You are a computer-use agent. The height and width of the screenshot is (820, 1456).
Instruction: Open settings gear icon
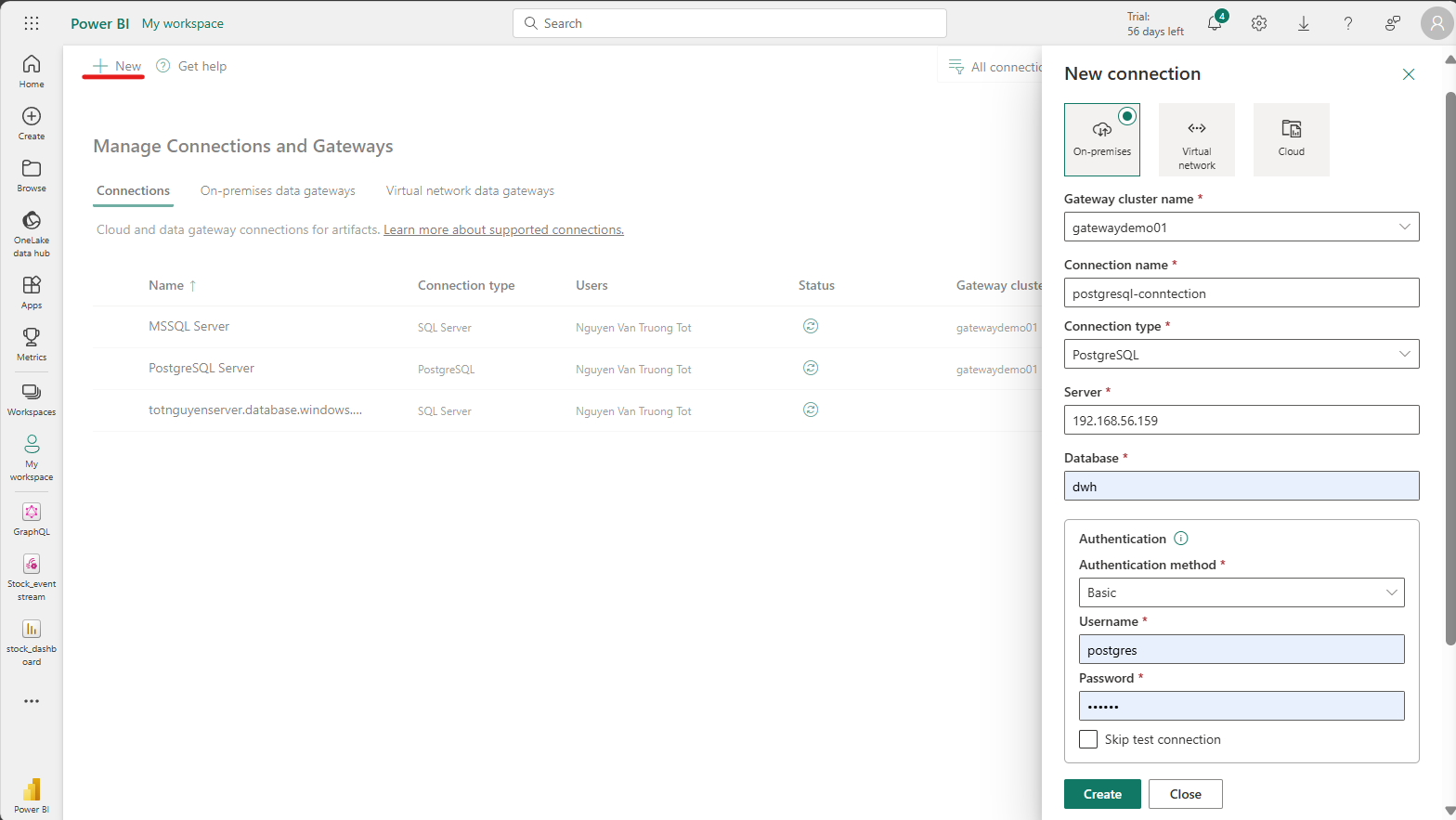click(1259, 23)
